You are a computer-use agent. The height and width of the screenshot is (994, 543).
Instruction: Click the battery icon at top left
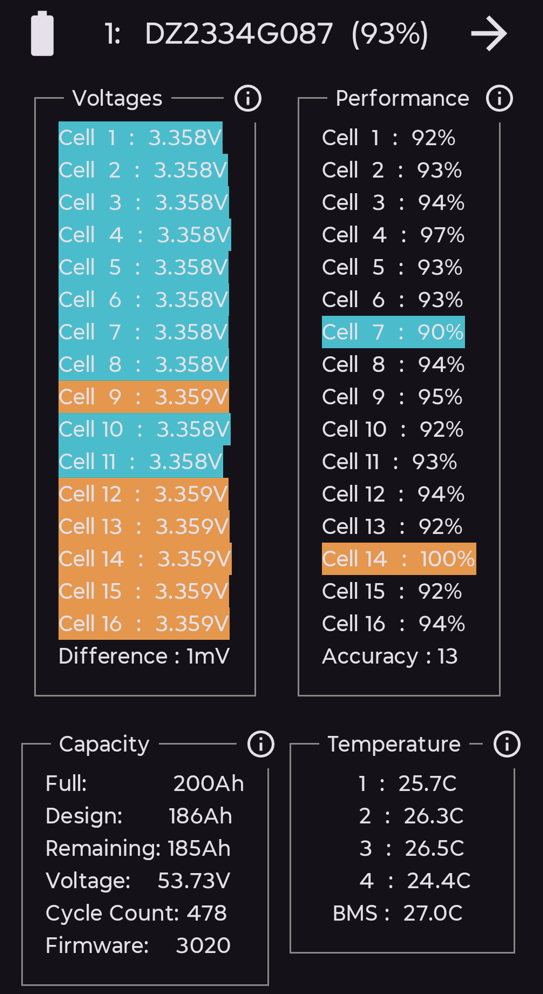[x=42, y=34]
